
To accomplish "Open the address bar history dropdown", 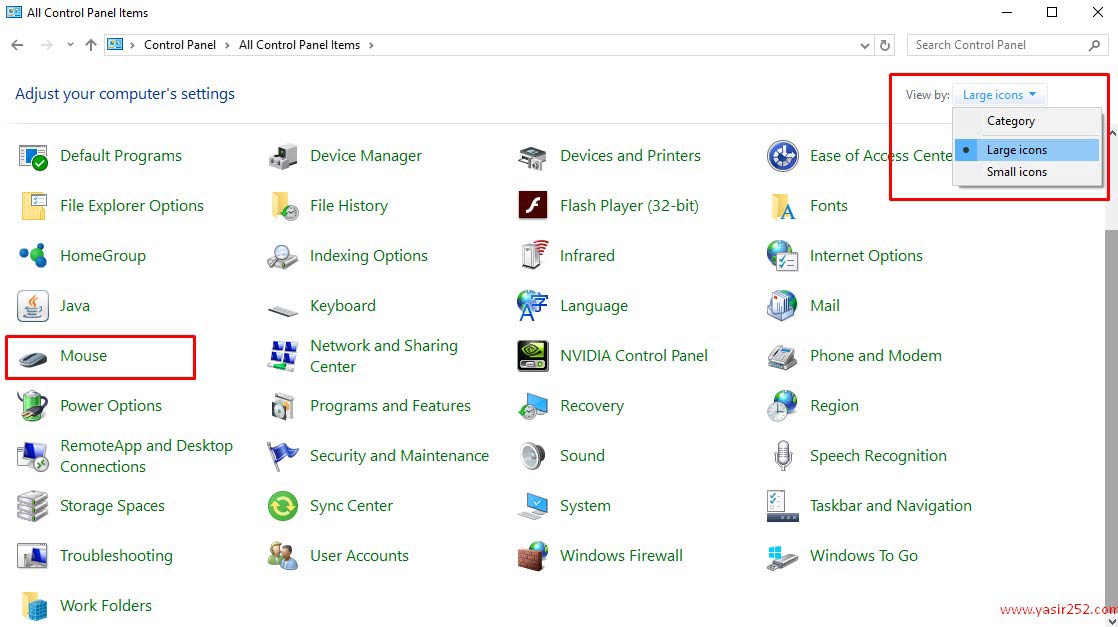I will (x=864, y=45).
